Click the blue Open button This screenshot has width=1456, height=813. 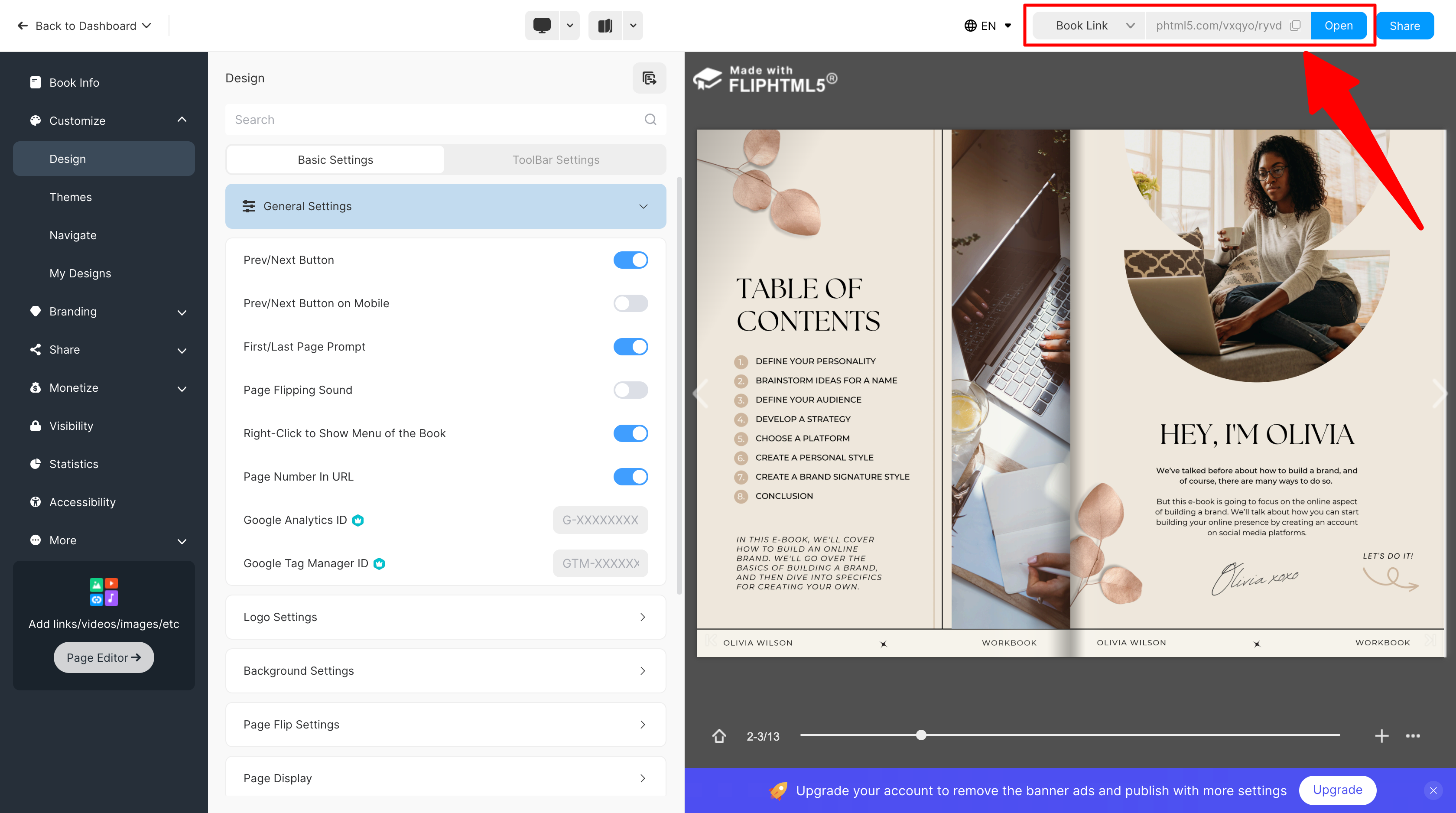[x=1338, y=26]
